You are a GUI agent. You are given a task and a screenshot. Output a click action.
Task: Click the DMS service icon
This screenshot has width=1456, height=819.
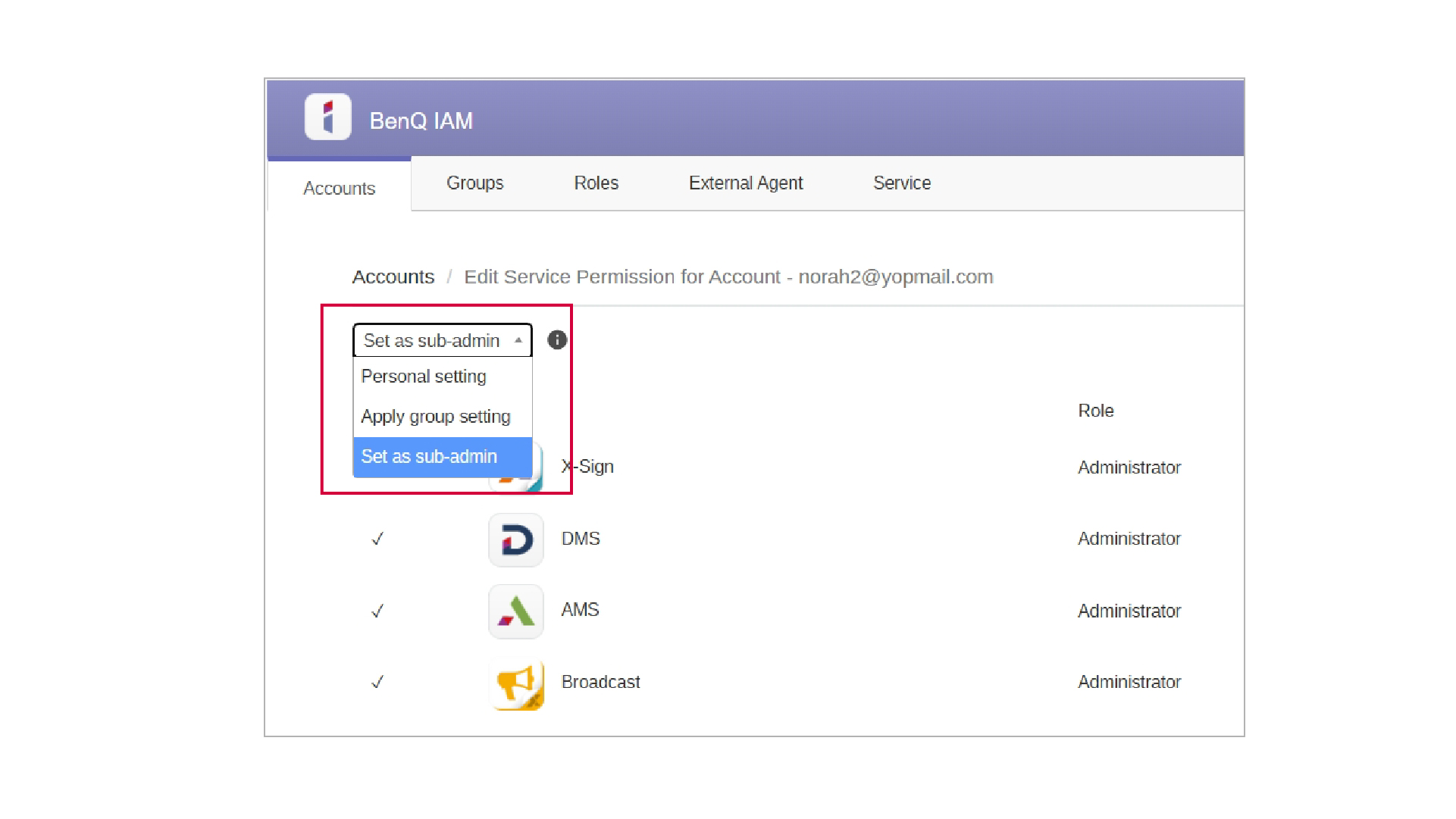coord(515,539)
